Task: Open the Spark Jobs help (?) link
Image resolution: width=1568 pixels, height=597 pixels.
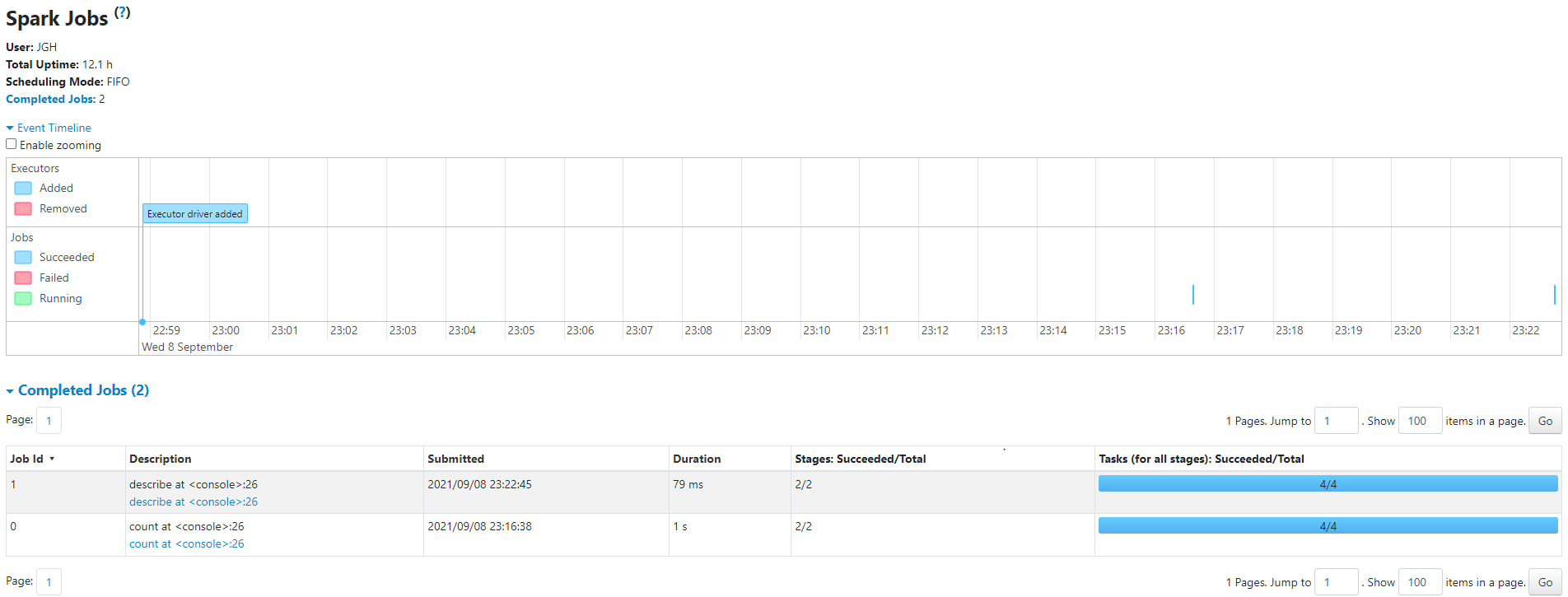Action: tap(122, 12)
